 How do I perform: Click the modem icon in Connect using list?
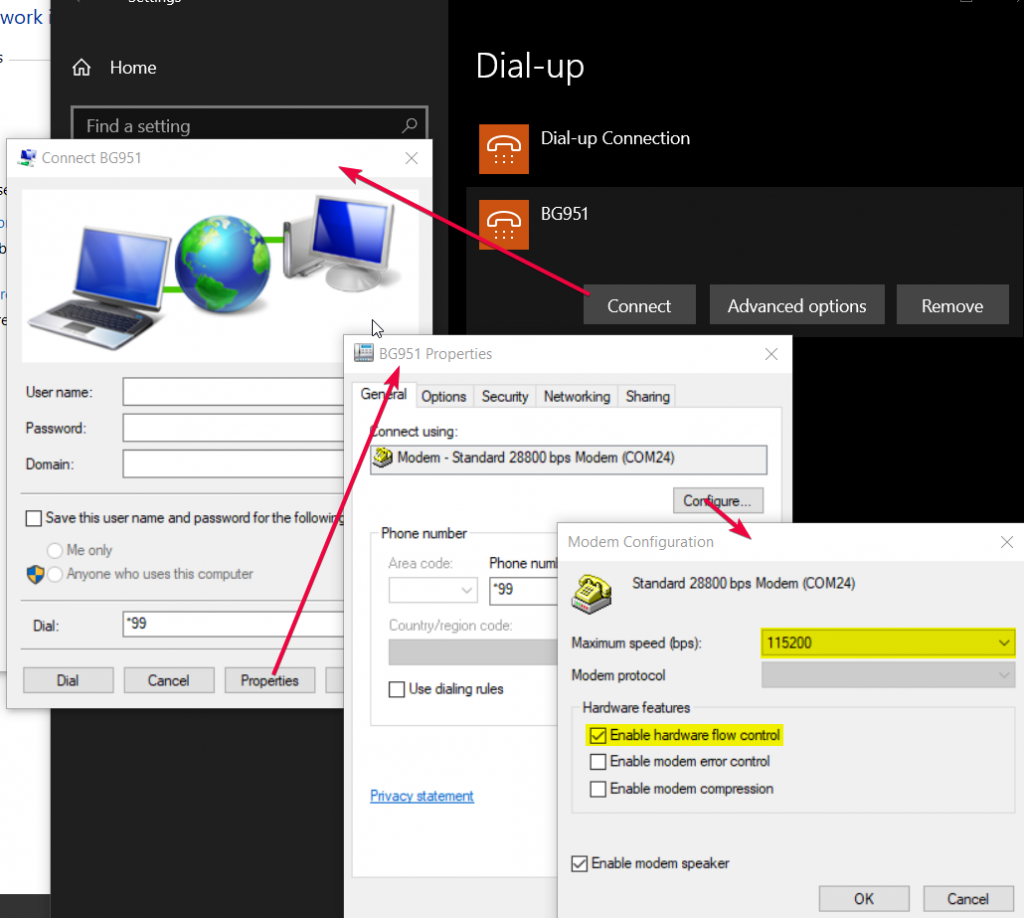(383, 458)
